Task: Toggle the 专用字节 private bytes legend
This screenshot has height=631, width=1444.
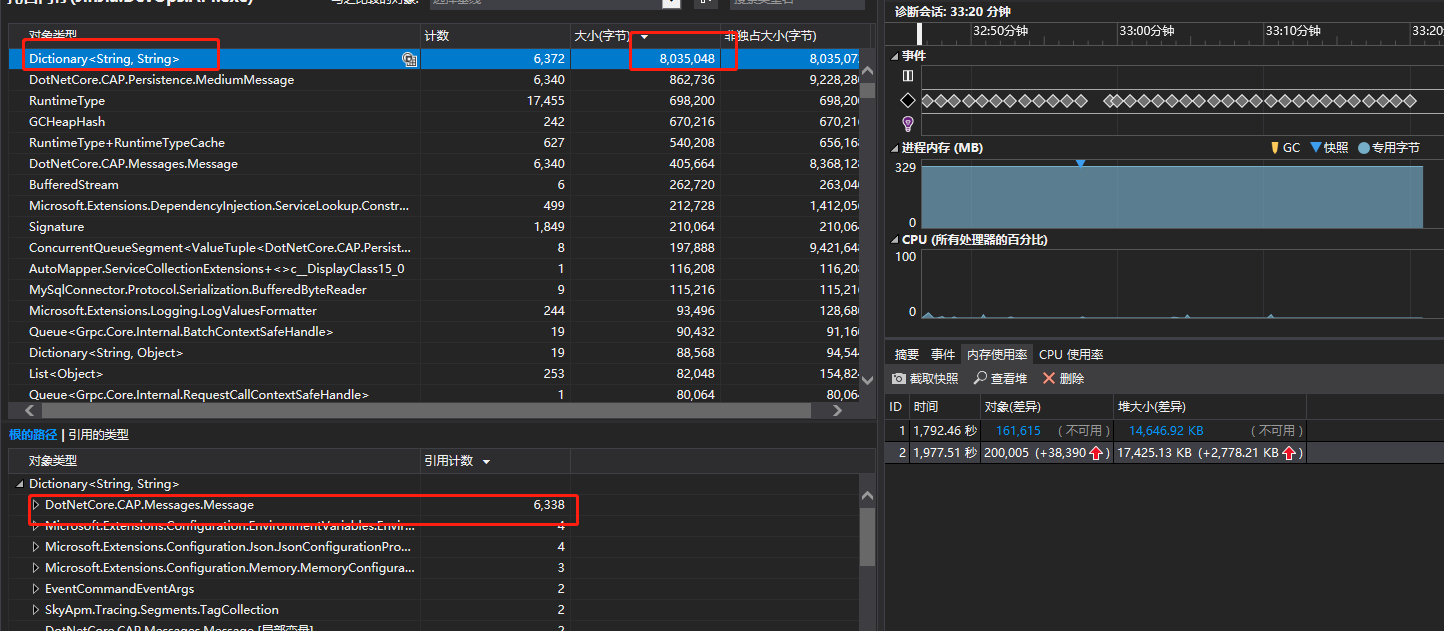Action: click(x=1364, y=148)
